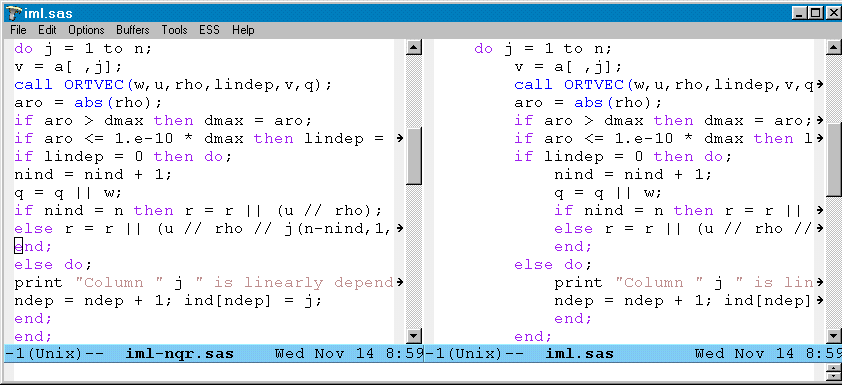Click the minibuffer area at bottom
This screenshot has width=842, height=385.
[413, 371]
